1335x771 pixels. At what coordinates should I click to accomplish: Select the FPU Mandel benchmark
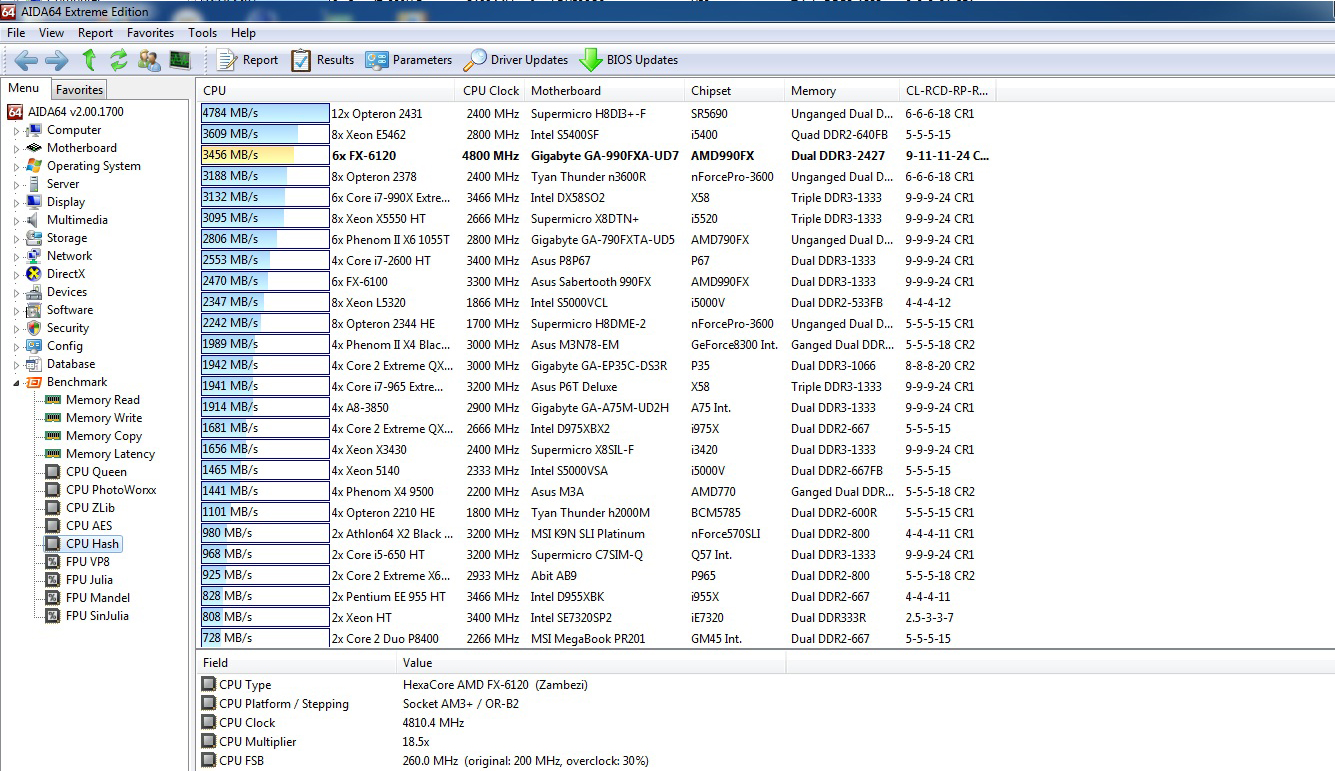coord(97,598)
